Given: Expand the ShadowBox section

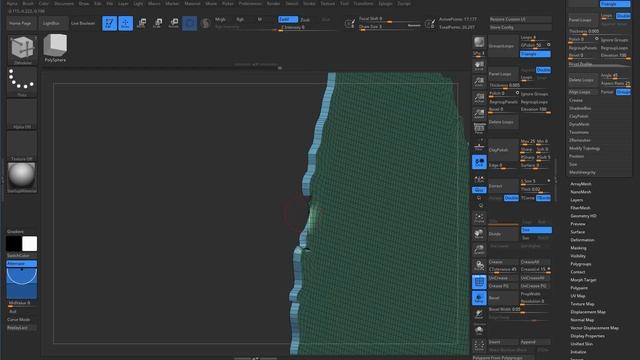Looking at the screenshot, I should (x=580, y=108).
